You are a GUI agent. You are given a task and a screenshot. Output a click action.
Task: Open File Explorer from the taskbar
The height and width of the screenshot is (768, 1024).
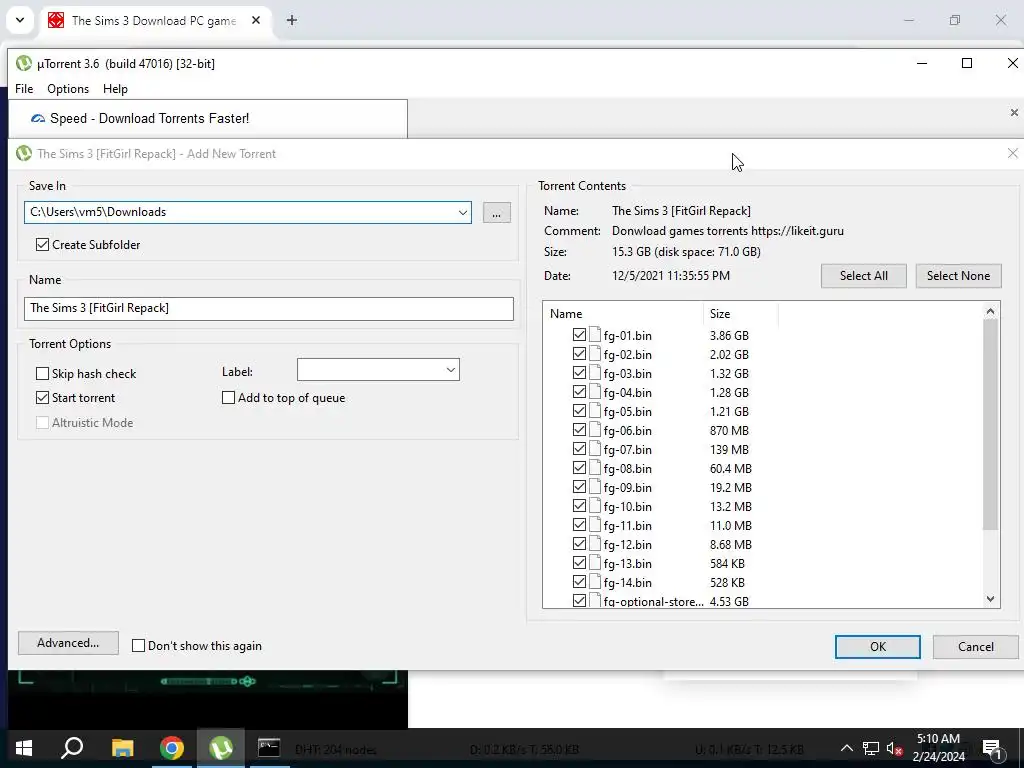tap(122, 748)
